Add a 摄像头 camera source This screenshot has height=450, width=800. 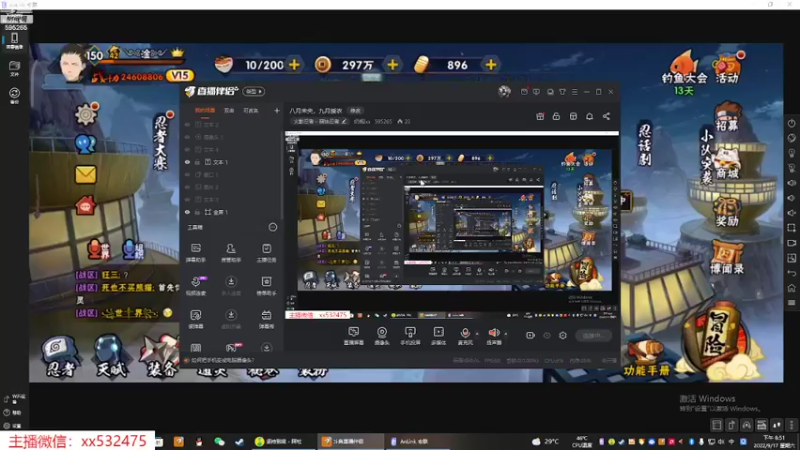(382, 336)
